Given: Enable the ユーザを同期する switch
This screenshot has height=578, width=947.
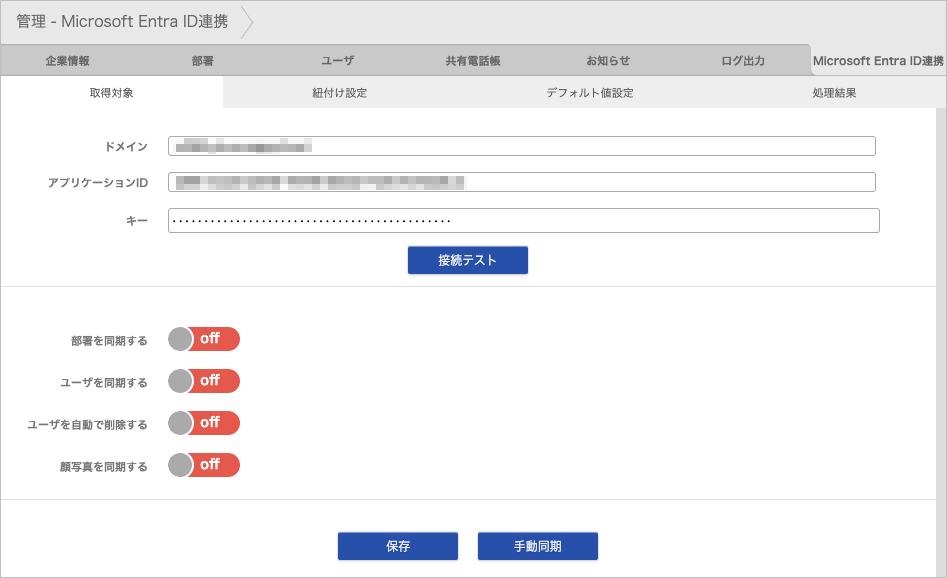Looking at the screenshot, I should pos(204,381).
